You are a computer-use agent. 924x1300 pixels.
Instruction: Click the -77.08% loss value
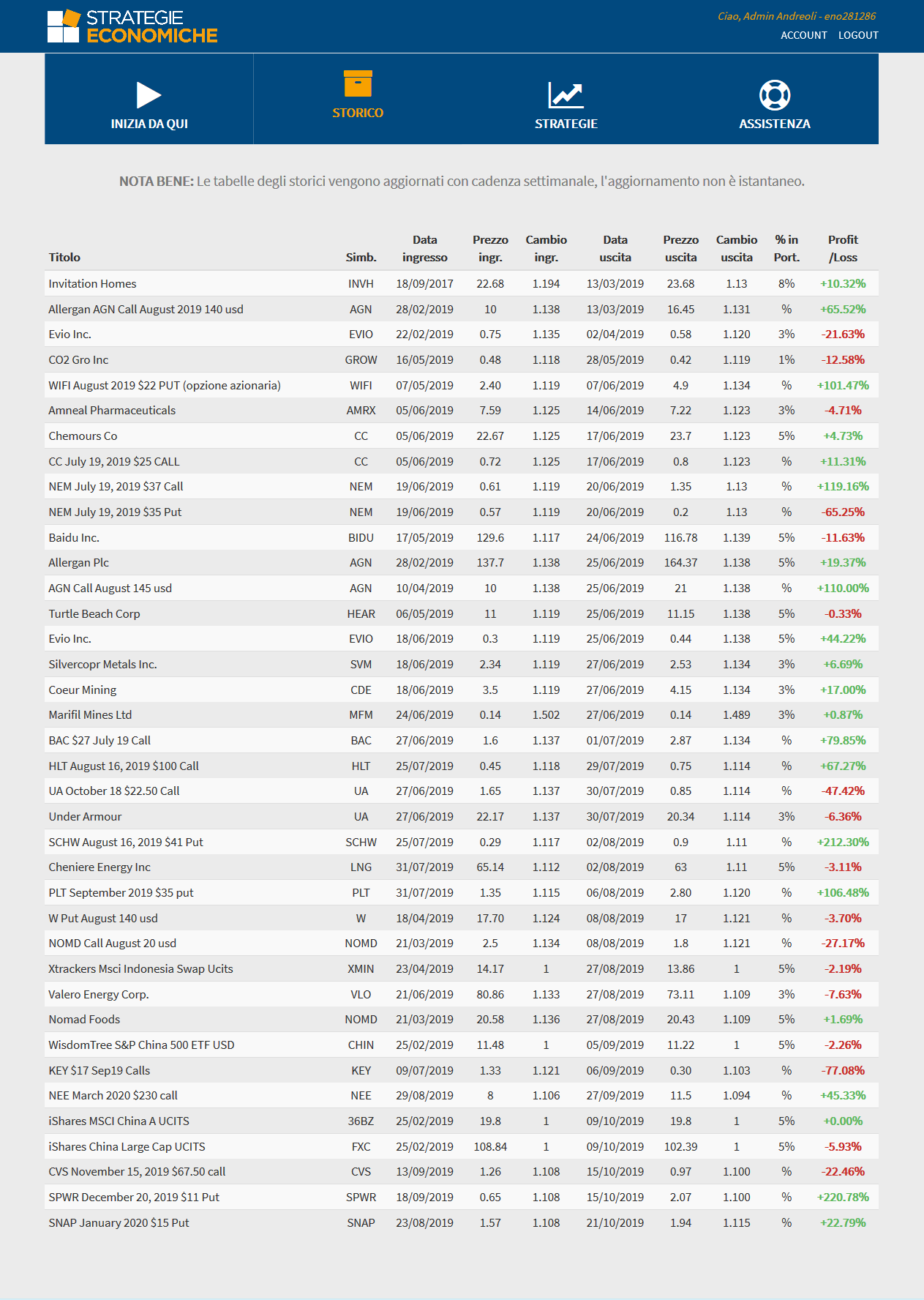pyautogui.click(x=843, y=1070)
